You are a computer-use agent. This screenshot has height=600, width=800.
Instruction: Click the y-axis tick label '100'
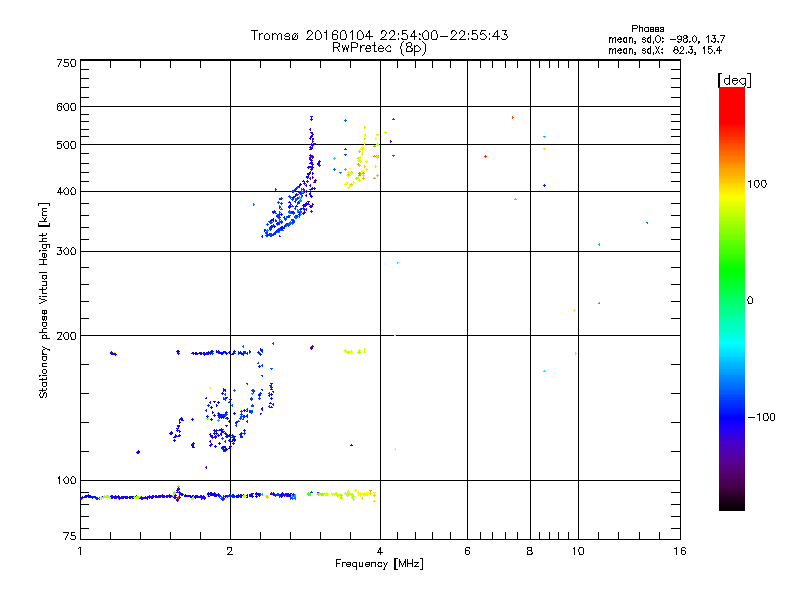[66, 481]
